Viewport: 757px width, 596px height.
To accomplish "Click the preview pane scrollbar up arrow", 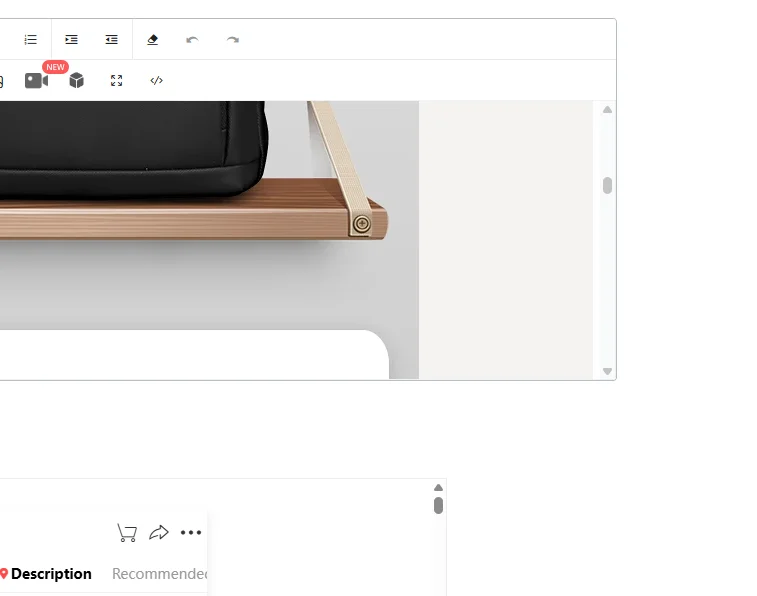I will click(438, 488).
